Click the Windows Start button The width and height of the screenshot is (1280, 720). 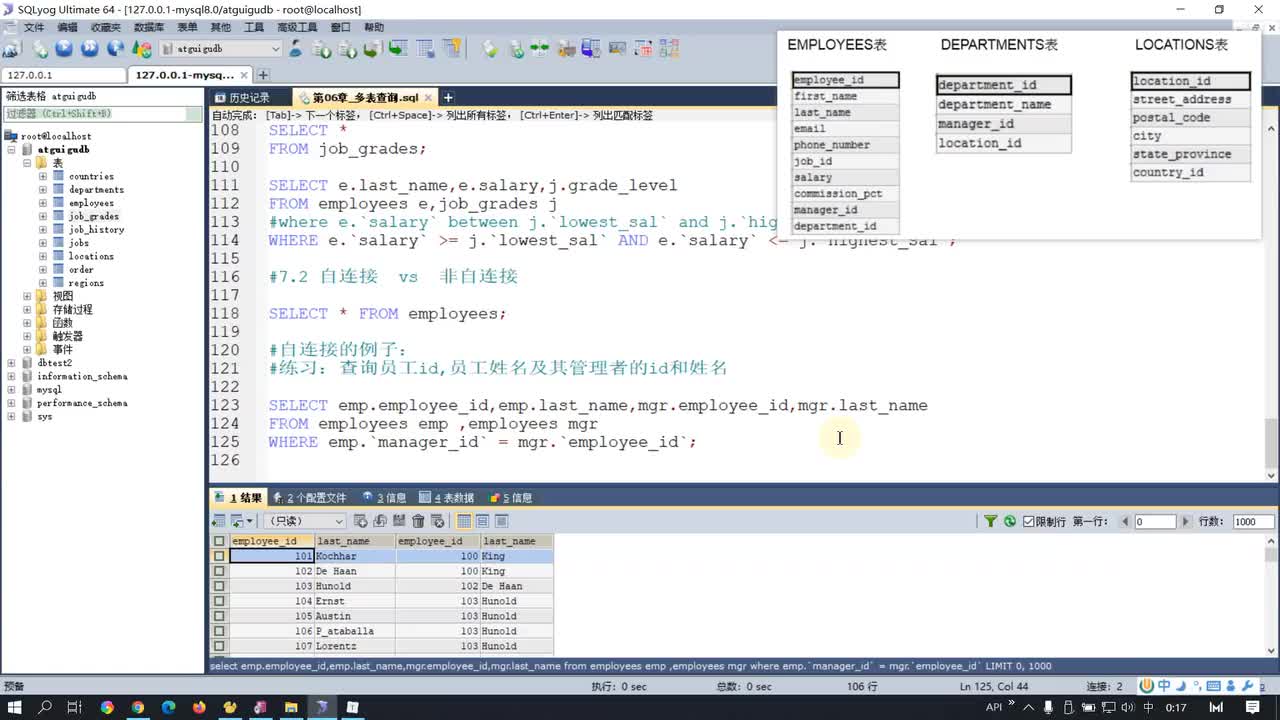click(x=15, y=707)
